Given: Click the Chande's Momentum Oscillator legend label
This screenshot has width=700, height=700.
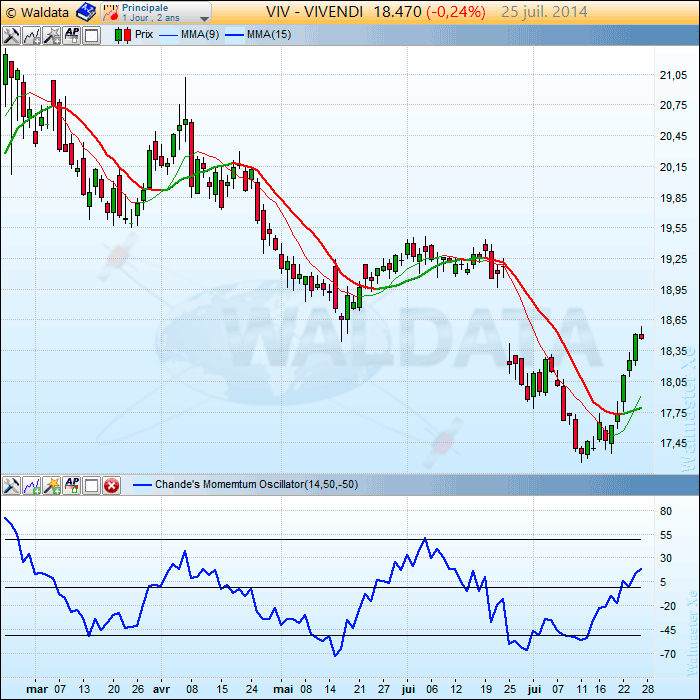Looking at the screenshot, I should [256, 484].
